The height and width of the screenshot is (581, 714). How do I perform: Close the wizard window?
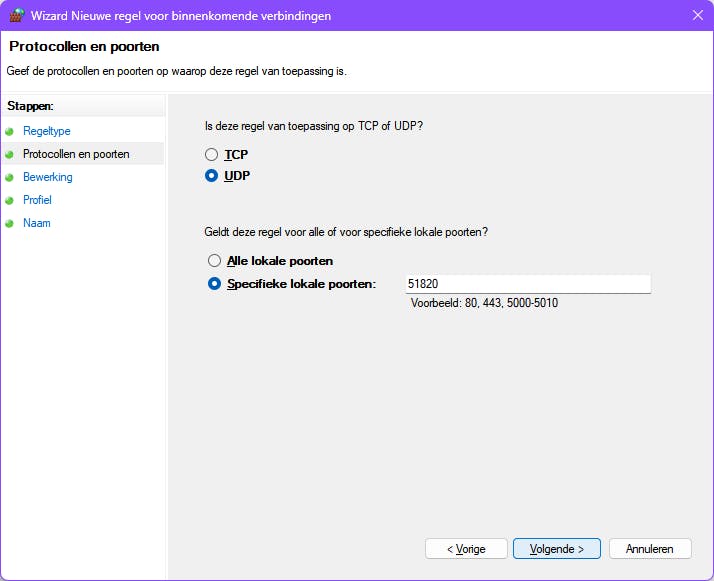[x=696, y=15]
